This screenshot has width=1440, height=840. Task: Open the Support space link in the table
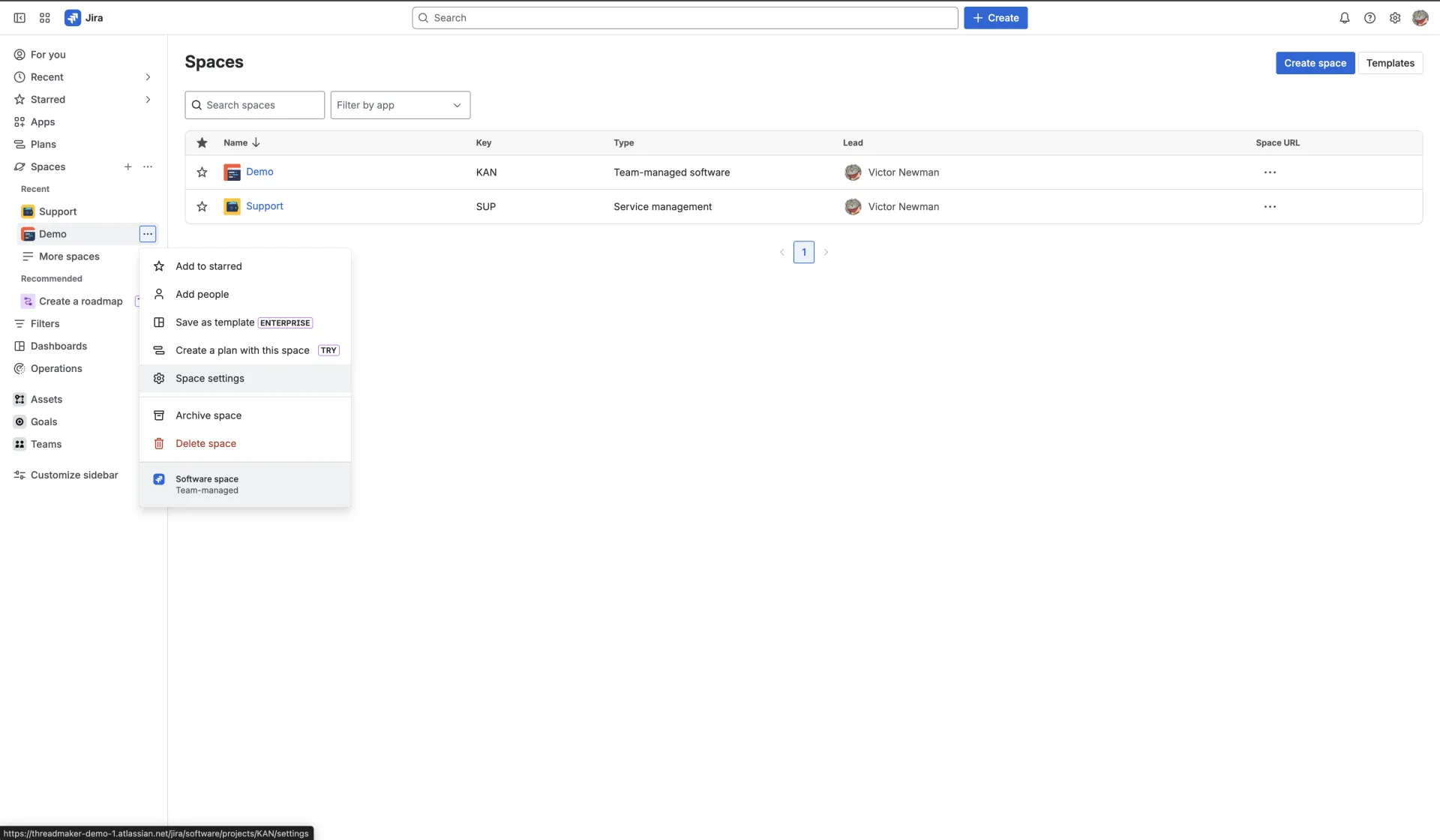click(265, 206)
